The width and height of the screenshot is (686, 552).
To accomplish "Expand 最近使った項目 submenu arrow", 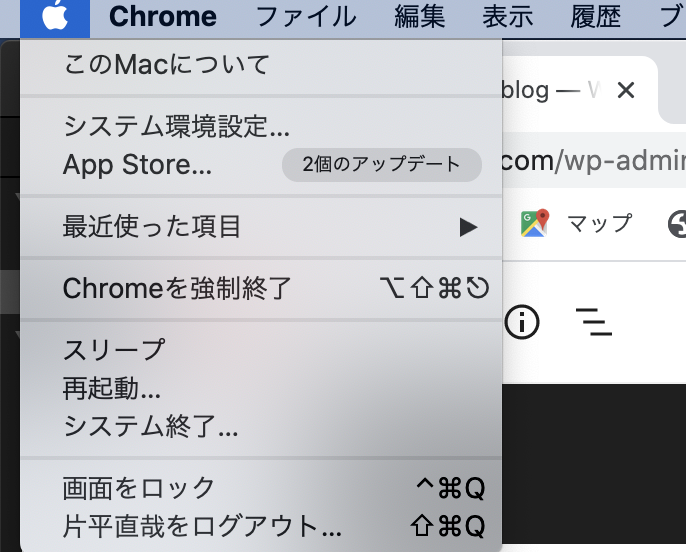I will point(468,227).
